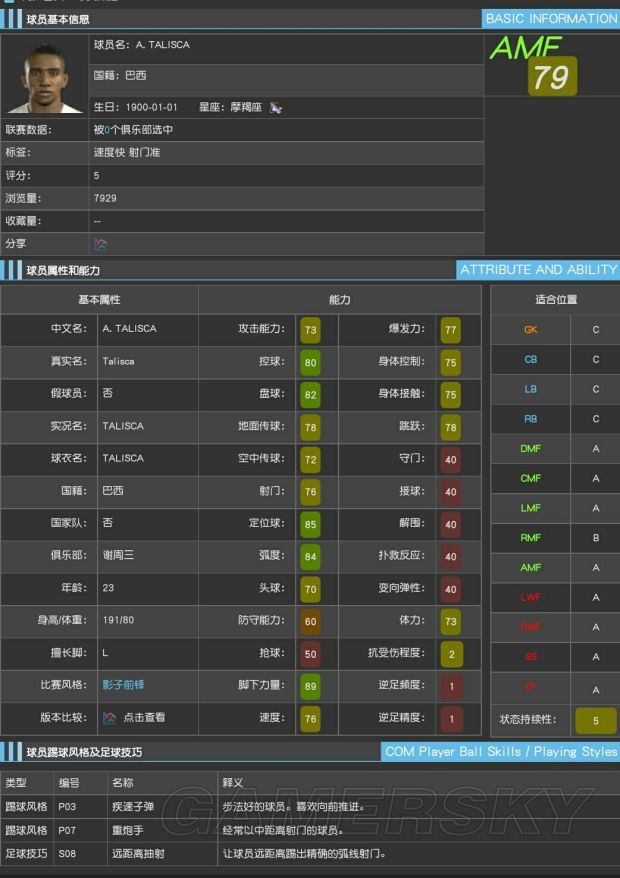Click the AMF position label at top right
Image resolution: width=620 pixels, height=878 pixels.
(526, 48)
